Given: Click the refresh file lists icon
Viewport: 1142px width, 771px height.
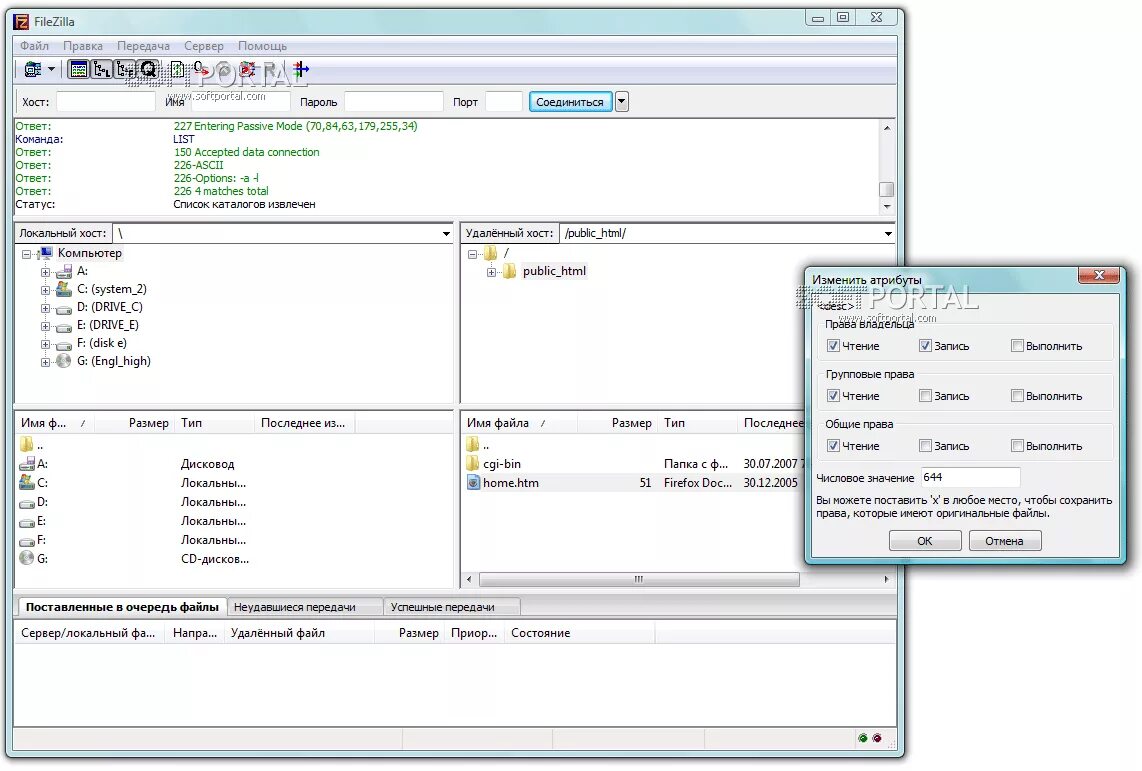Looking at the screenshot, I should pyautogui.click(x=177, y=70).
